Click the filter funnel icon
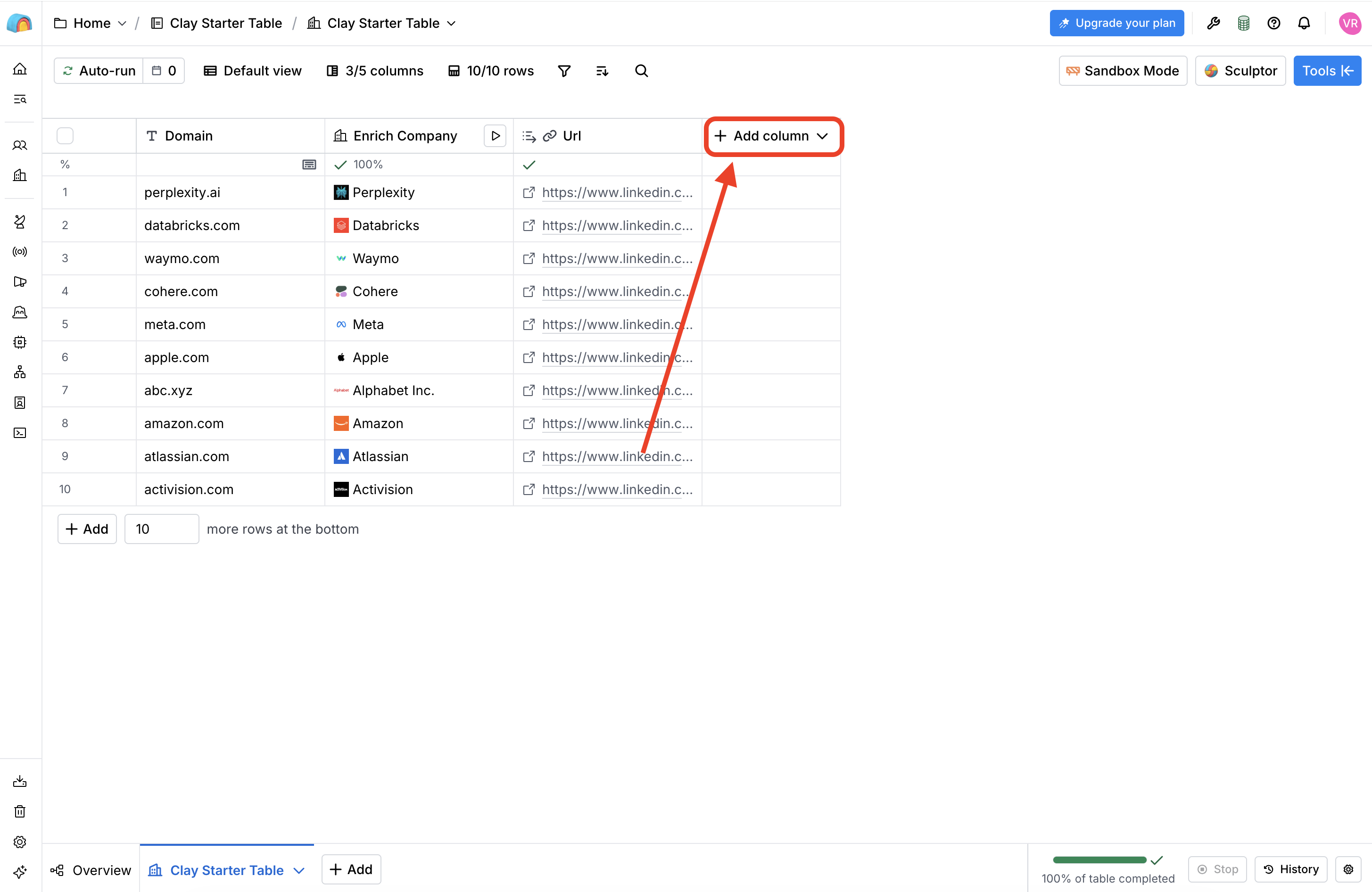1372x892 pixels. [x=564, y=71]
